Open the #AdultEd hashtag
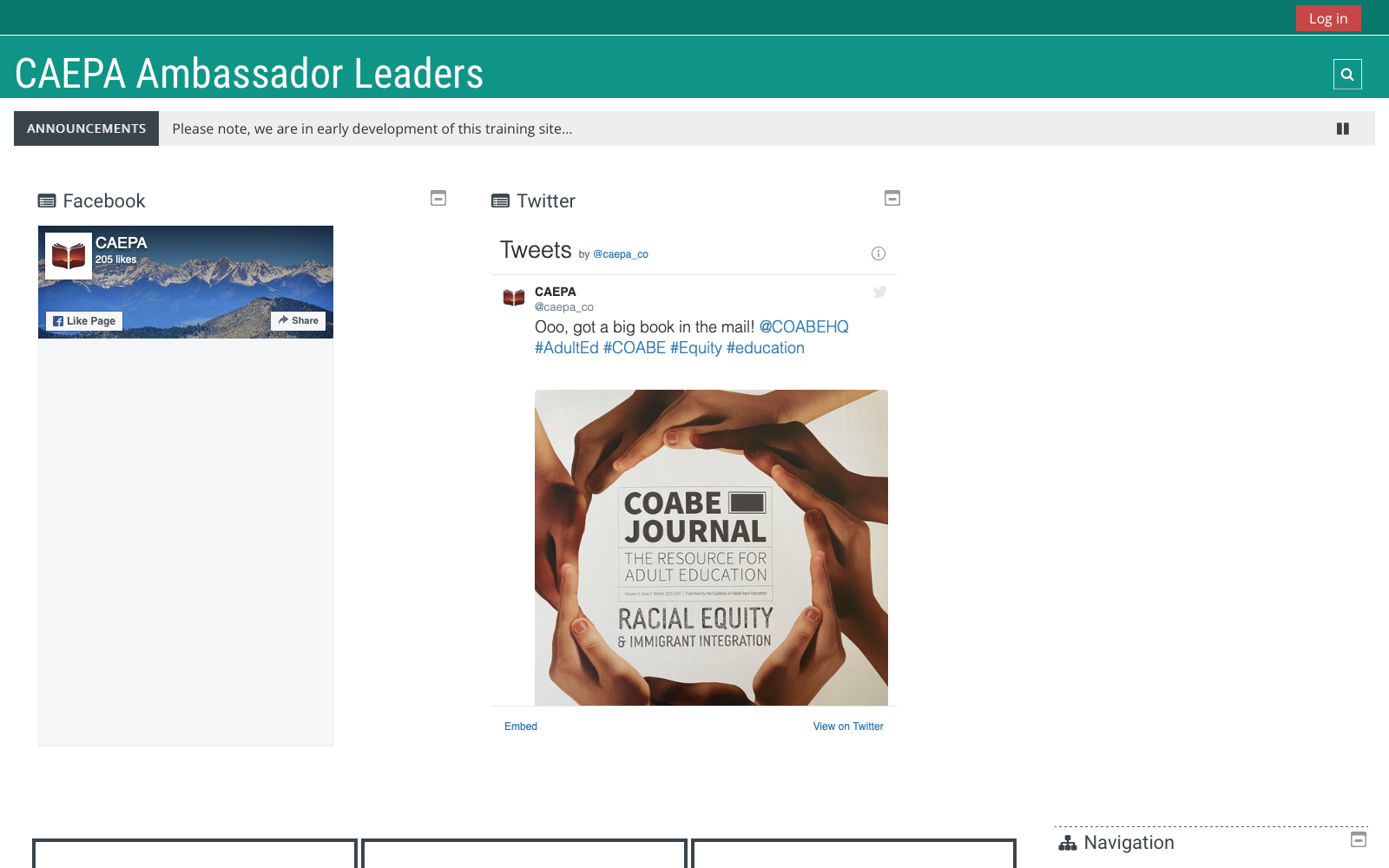The width and height of the screenshot is (1389, 868). [567, 348]
